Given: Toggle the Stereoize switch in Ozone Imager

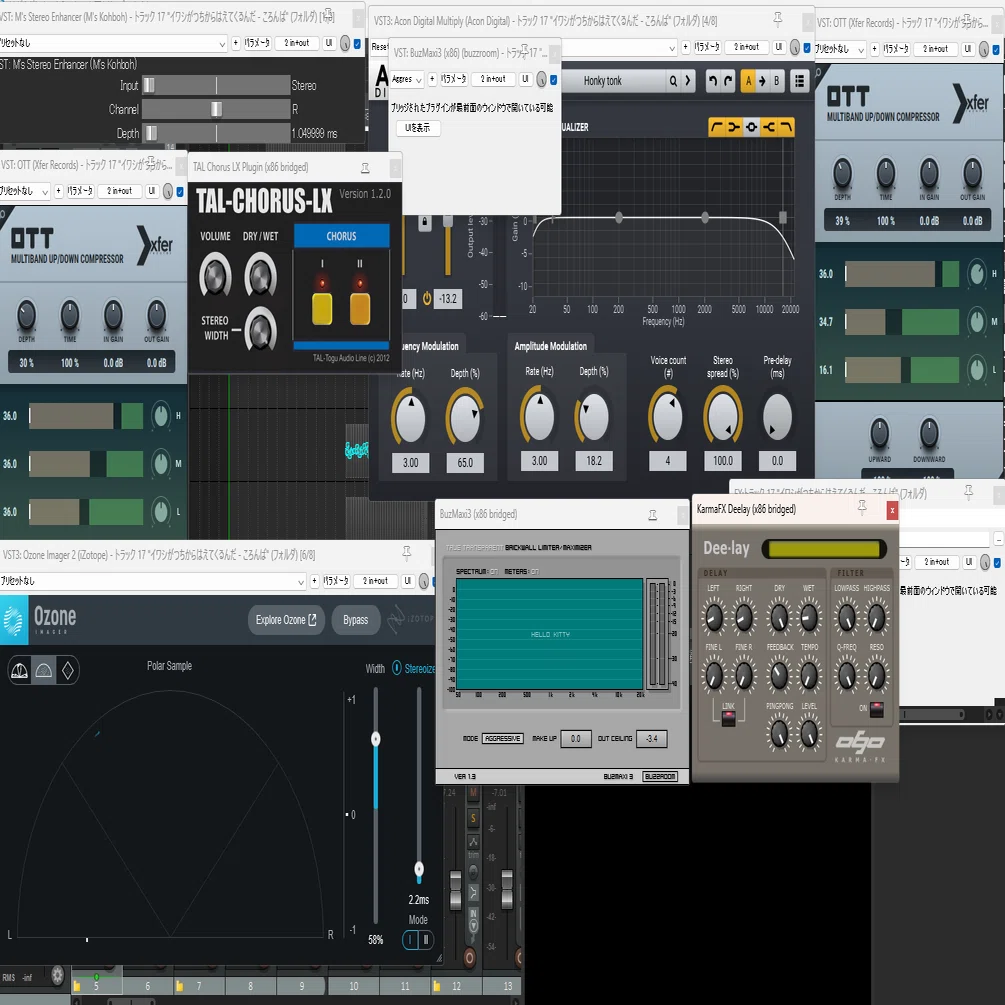Looking at the screenshot, I should (397, 668).
